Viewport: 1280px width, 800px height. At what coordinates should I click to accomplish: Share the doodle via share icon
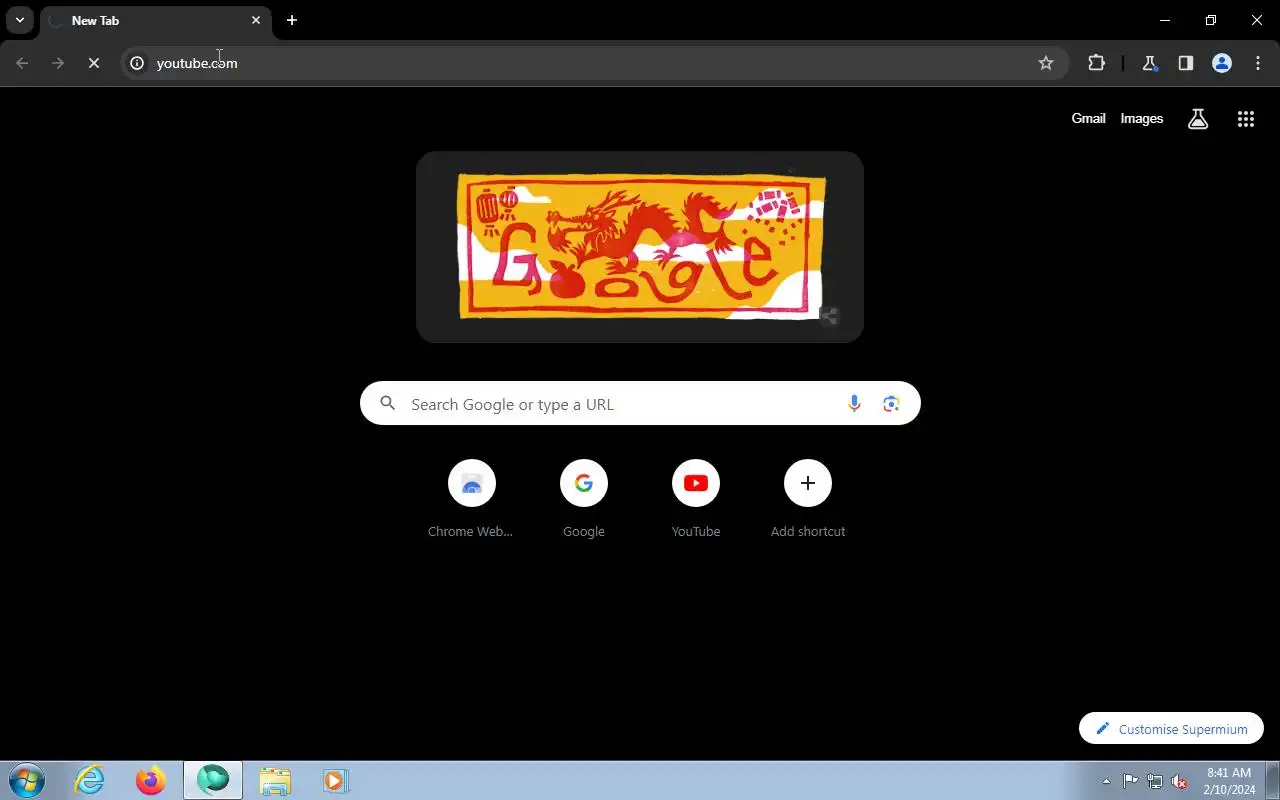click(828, 316)
